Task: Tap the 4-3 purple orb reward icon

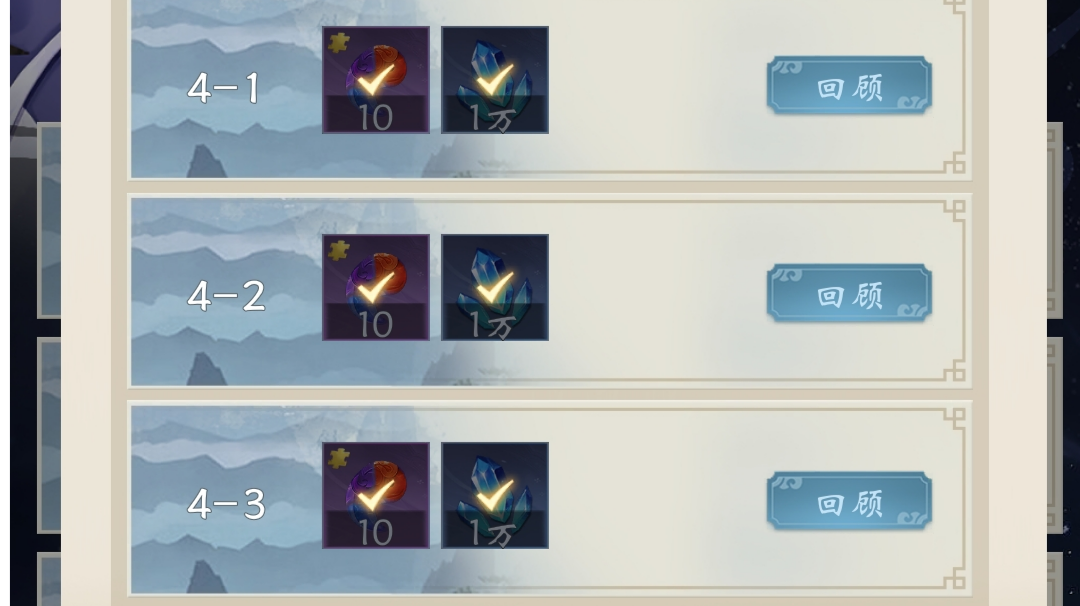Action: tap(376, 495)
